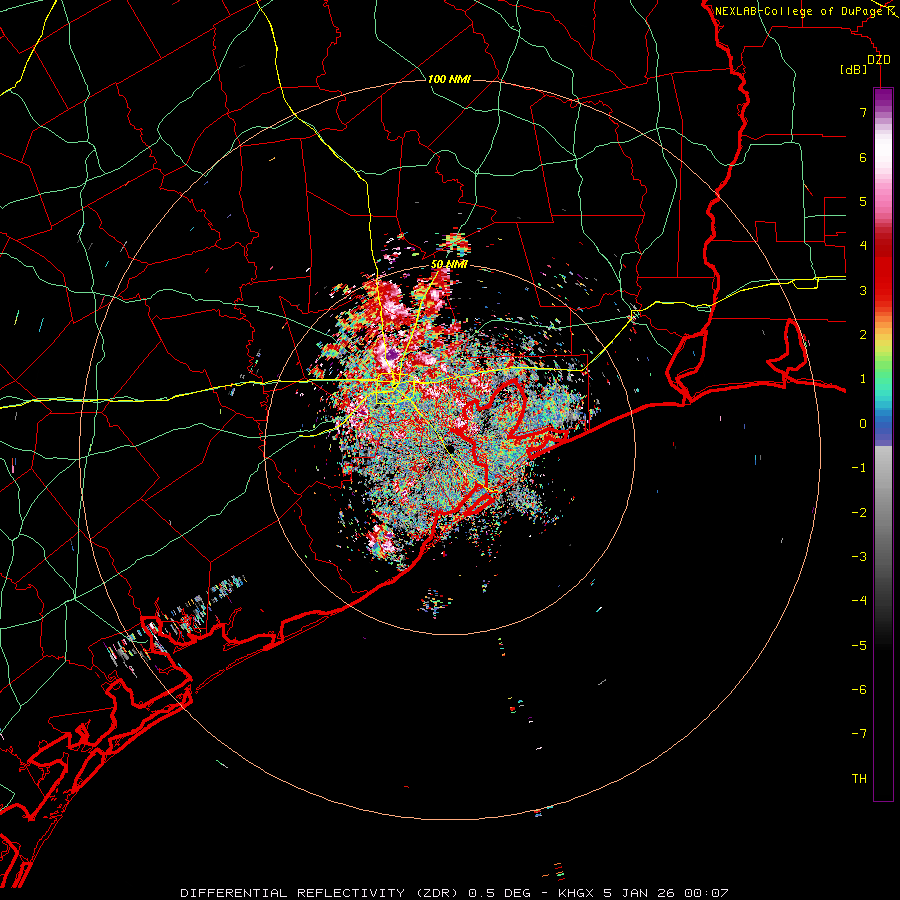Click the "DIFFERENTIAL REFLECTIVITY (ZDR)" caption text
Viewport: 900px width, 900px height.
click(x=321, y=893)
